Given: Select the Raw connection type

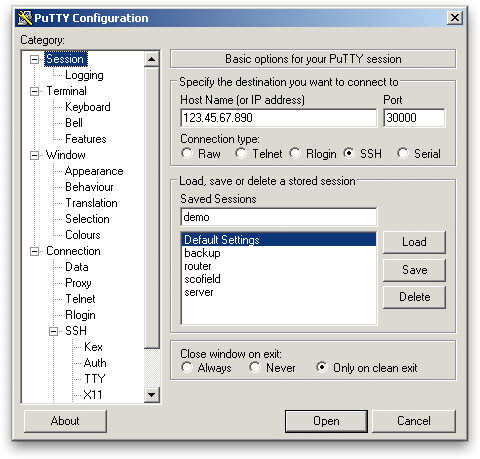Looking at the screenshot, I should pyautogui.click(x=187, y=154).
